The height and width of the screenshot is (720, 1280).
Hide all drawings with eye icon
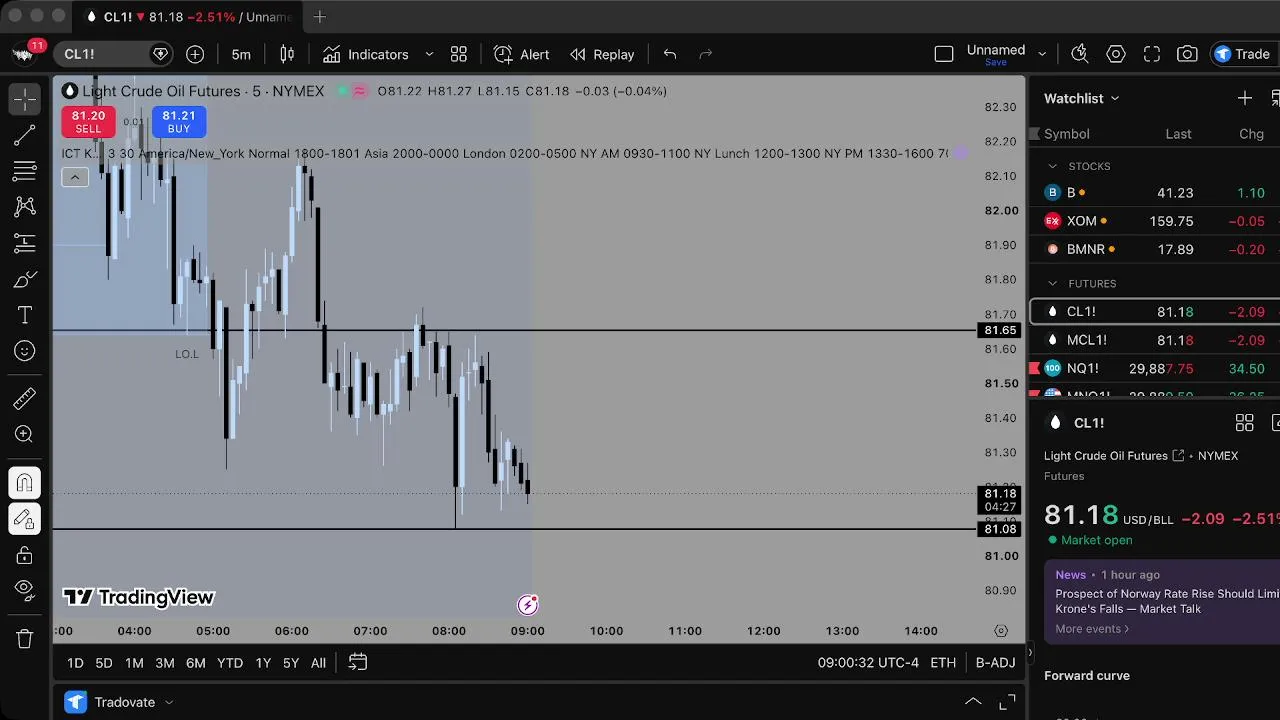[25, 591]
